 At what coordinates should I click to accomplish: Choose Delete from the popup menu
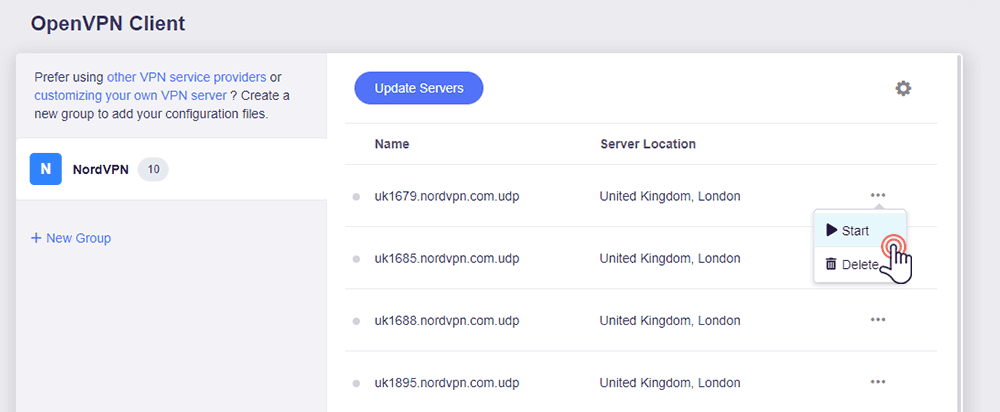859,264
